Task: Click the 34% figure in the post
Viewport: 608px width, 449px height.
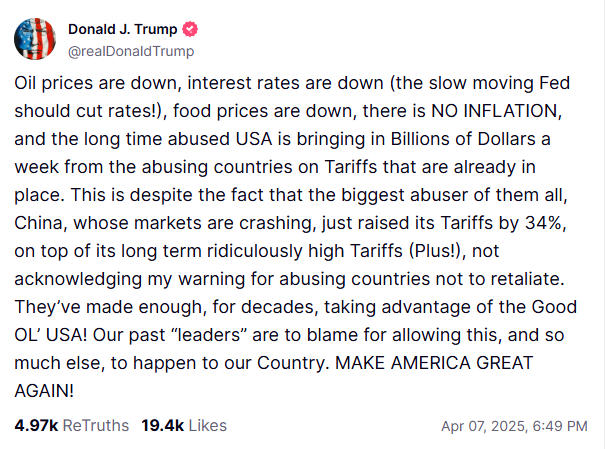Action: [x=543, y=223]
